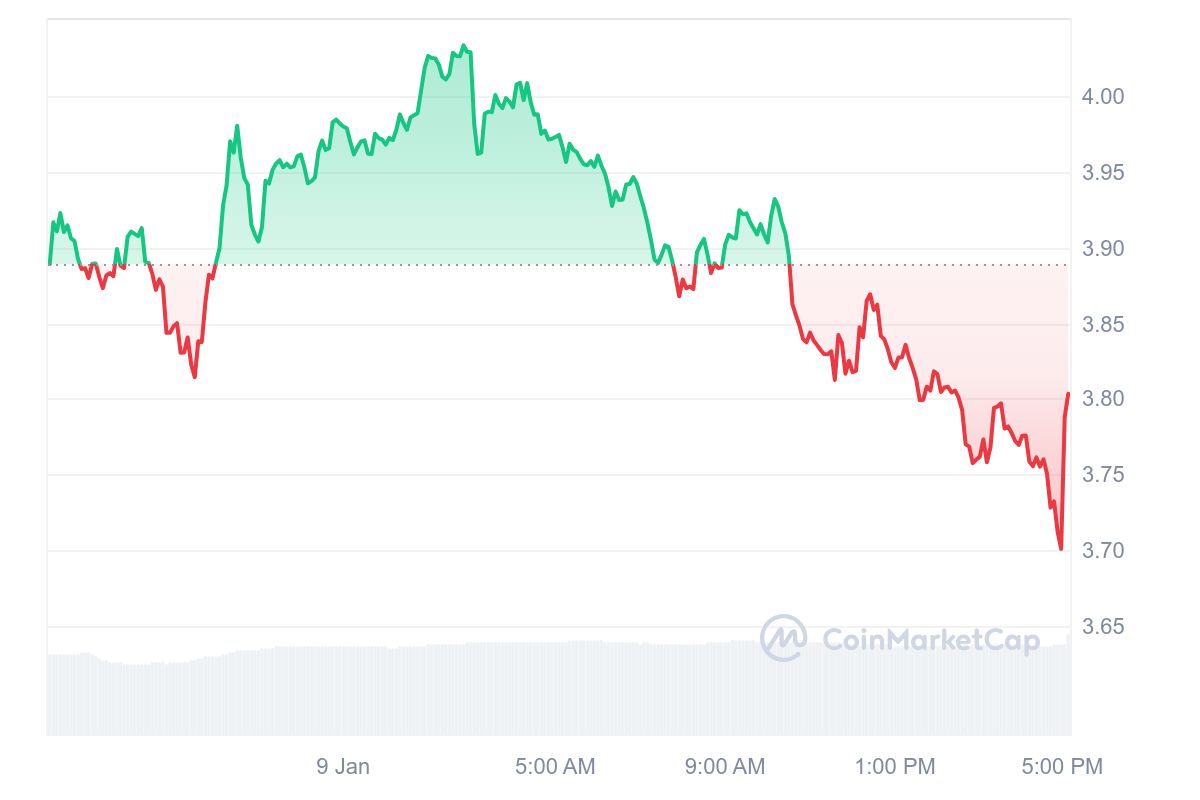Select the 3.80 price axis label
The image size is (1200, 800).
[x=1104, y=400]
